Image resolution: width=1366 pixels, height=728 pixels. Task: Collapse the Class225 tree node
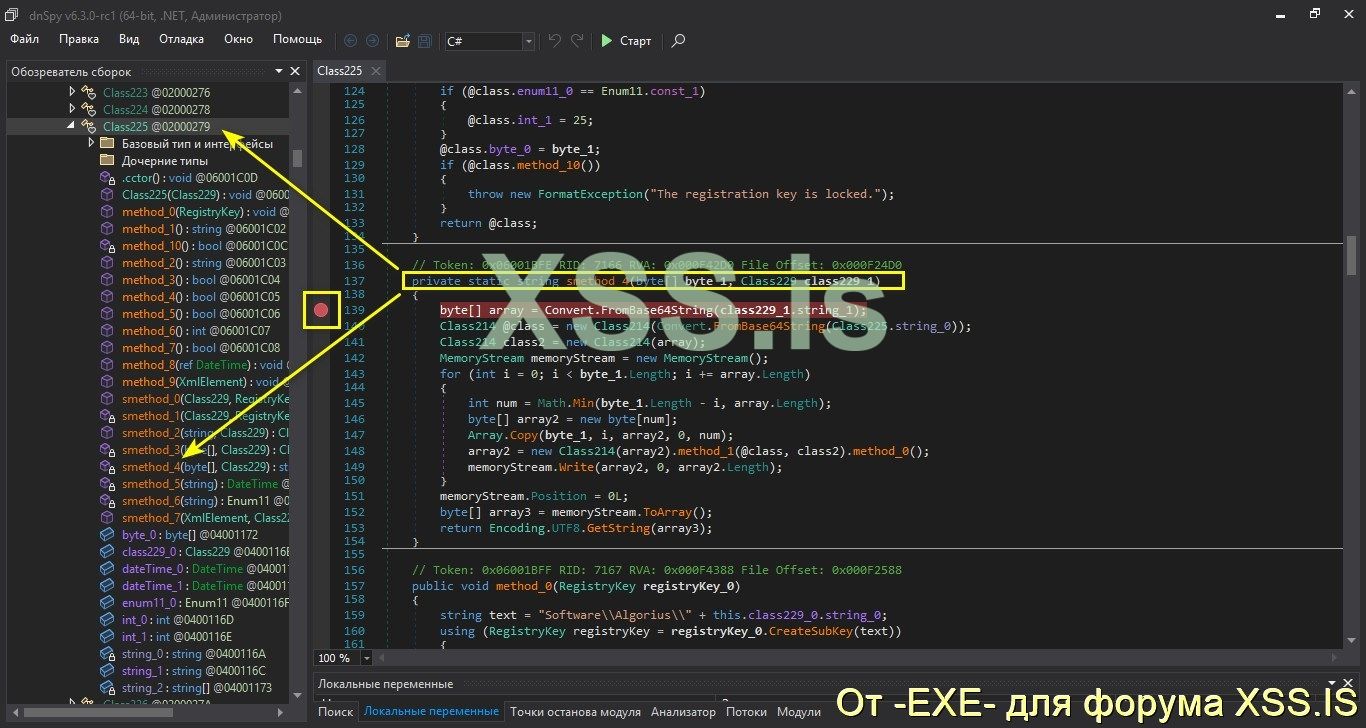click(72, 126)
